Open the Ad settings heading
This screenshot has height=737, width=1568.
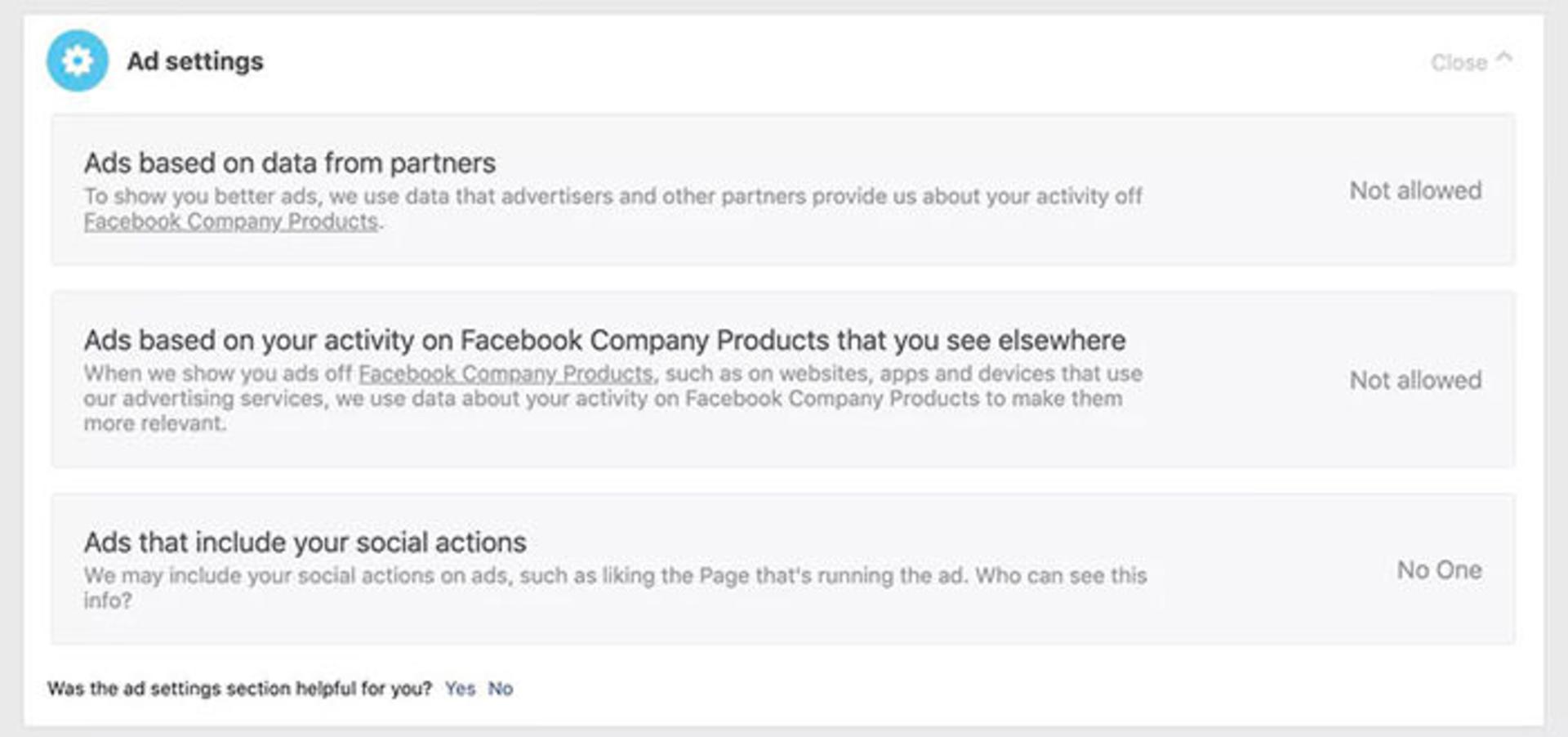(x=194, y=61)
